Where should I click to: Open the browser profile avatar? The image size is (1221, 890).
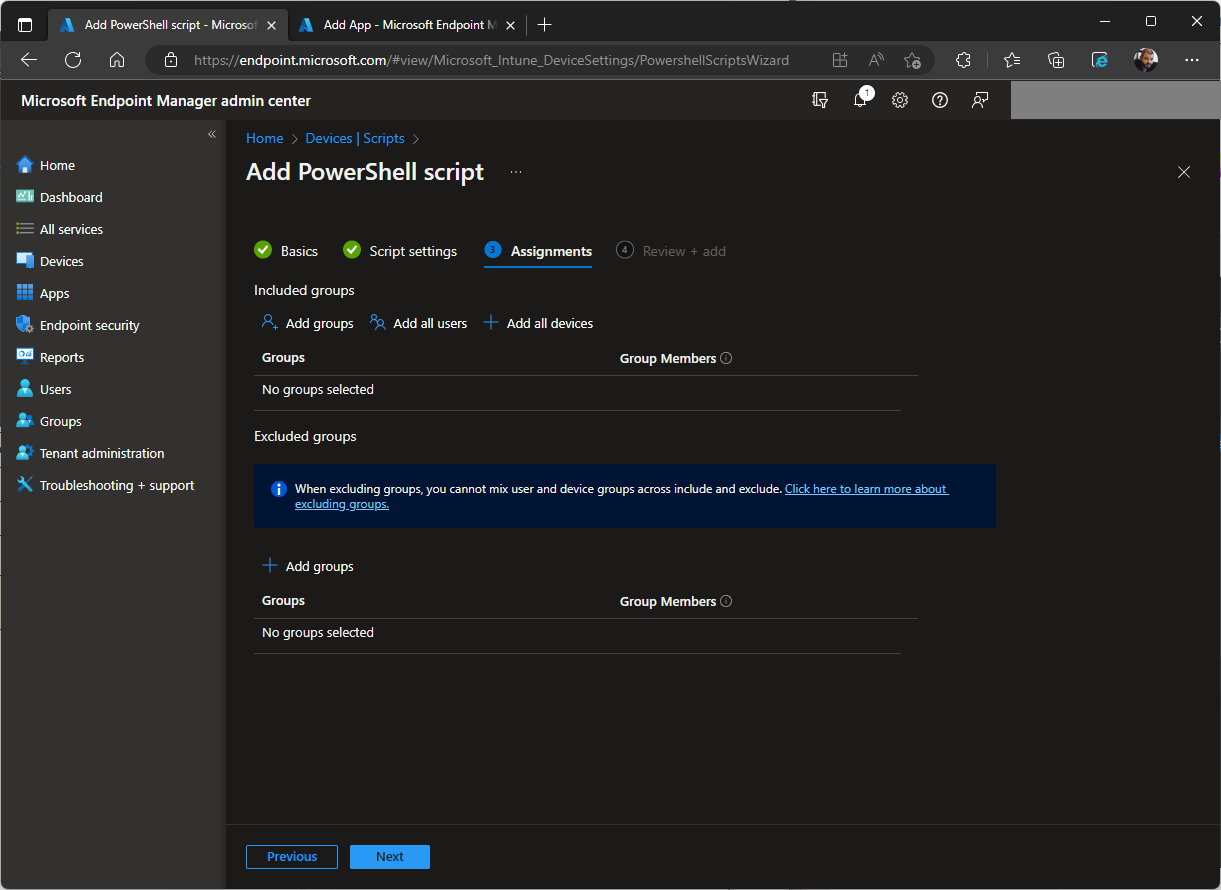1146,60
